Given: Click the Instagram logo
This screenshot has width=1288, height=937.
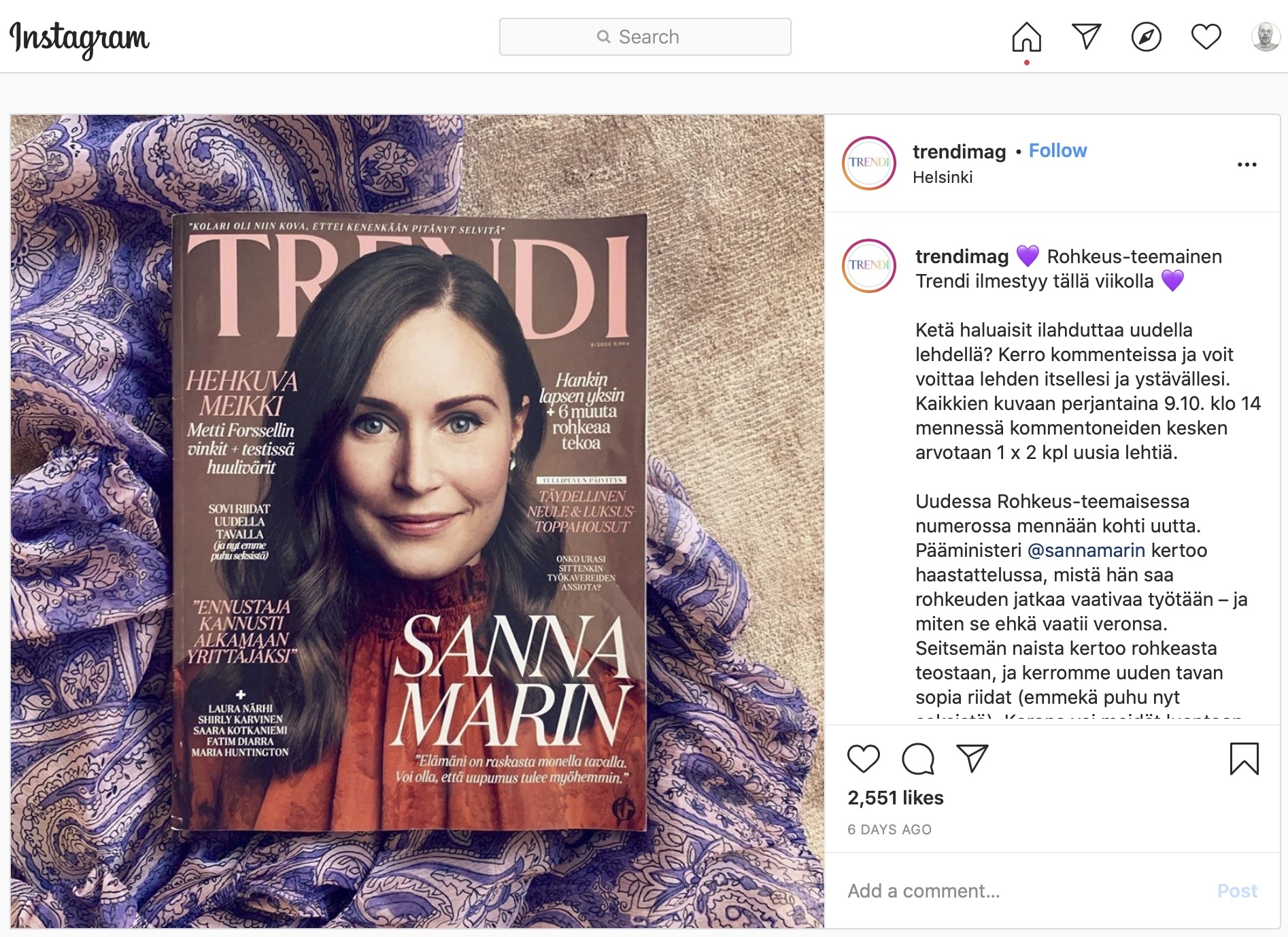Looking at the screenshot, I should click(80, 39).
